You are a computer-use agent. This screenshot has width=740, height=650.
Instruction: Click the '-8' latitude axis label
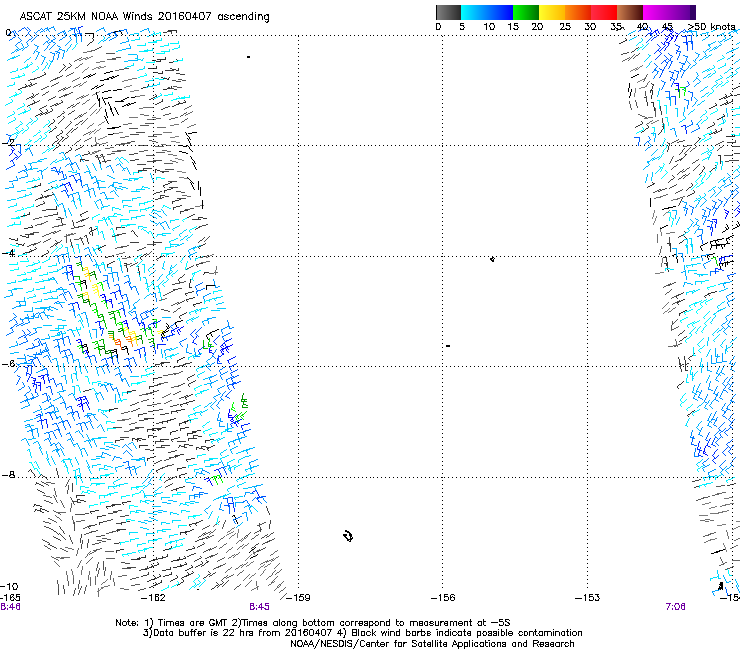click(8, 474)
